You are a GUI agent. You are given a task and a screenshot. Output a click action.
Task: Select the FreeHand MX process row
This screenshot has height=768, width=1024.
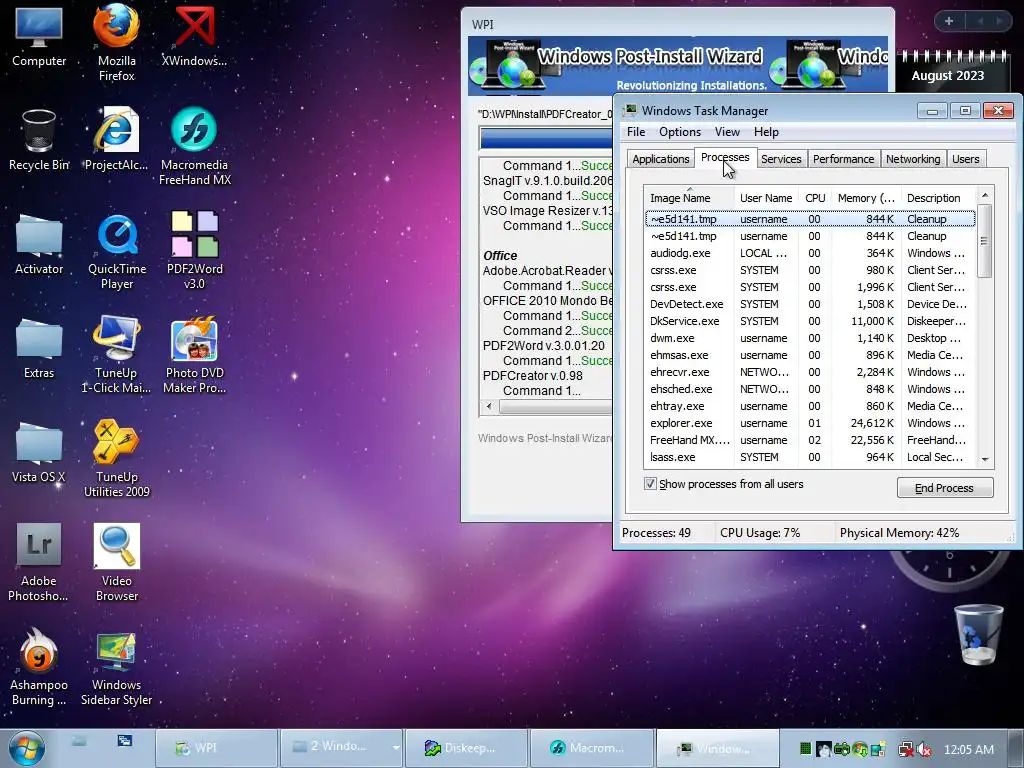coord(810,440)
